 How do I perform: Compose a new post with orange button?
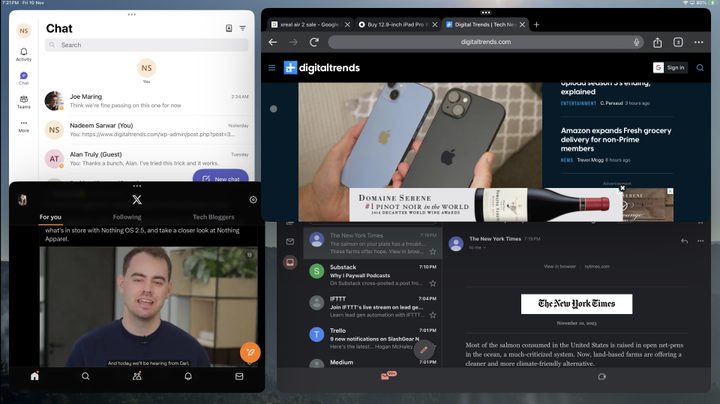coord(250,353)
